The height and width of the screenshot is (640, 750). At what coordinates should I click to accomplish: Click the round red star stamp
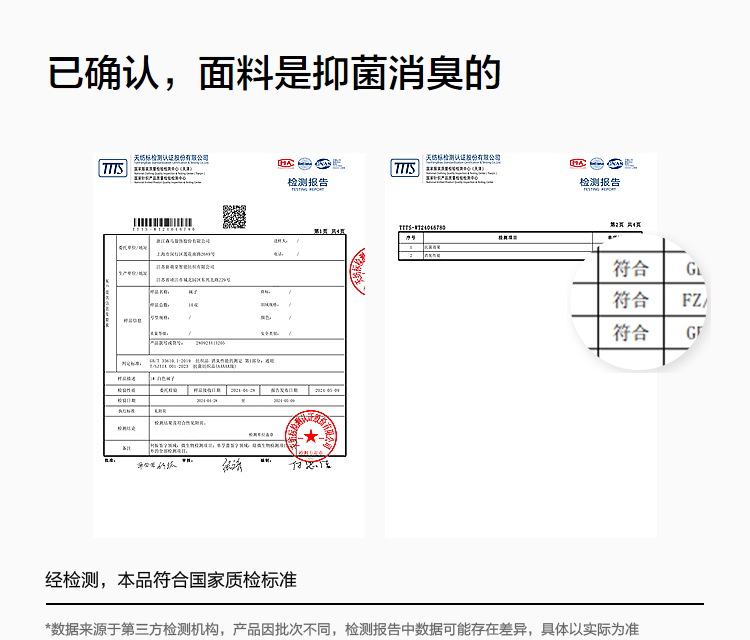point(311,435)
